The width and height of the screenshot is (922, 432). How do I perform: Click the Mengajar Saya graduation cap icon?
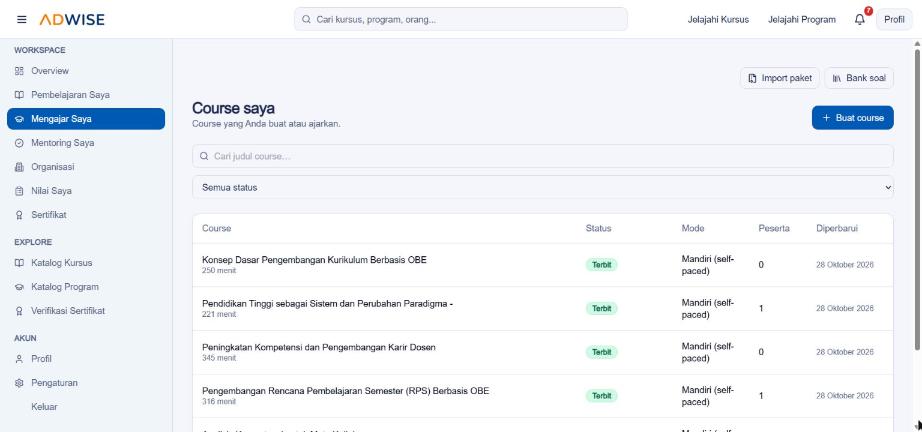tap(19, 119)
